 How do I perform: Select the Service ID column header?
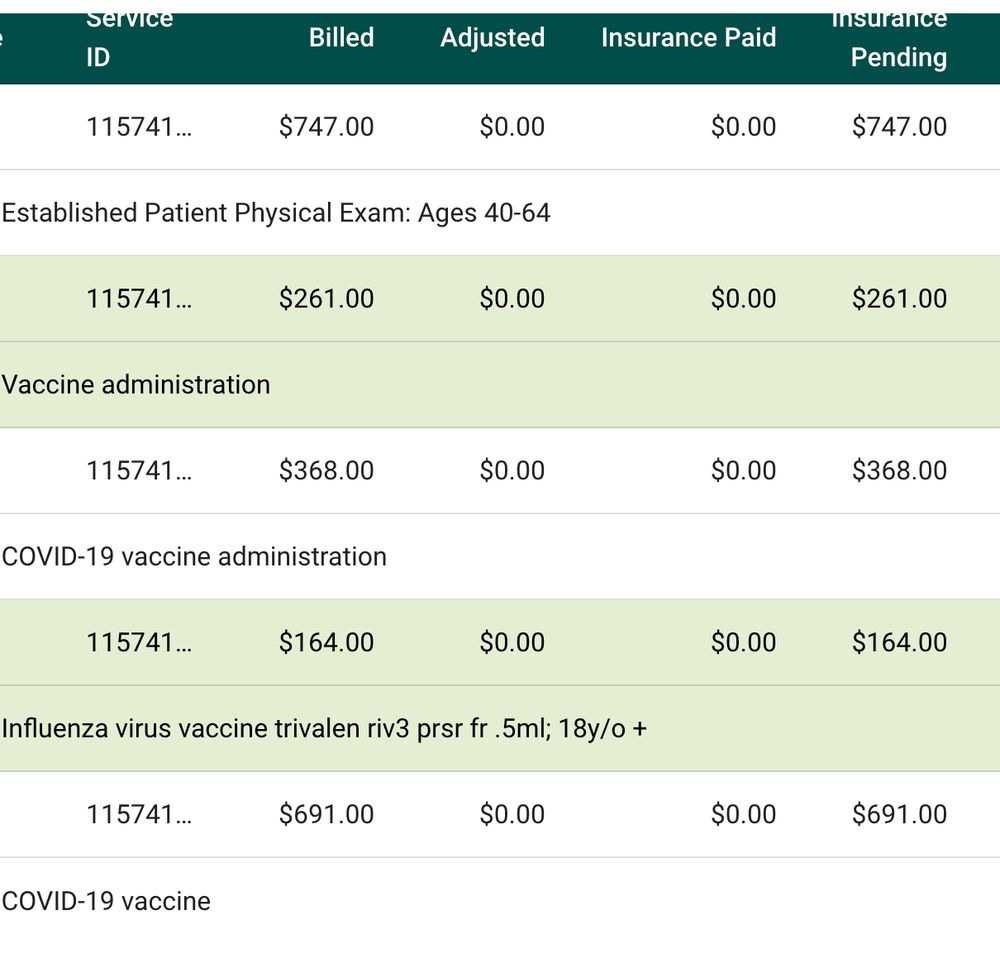[x=129, y=40]
